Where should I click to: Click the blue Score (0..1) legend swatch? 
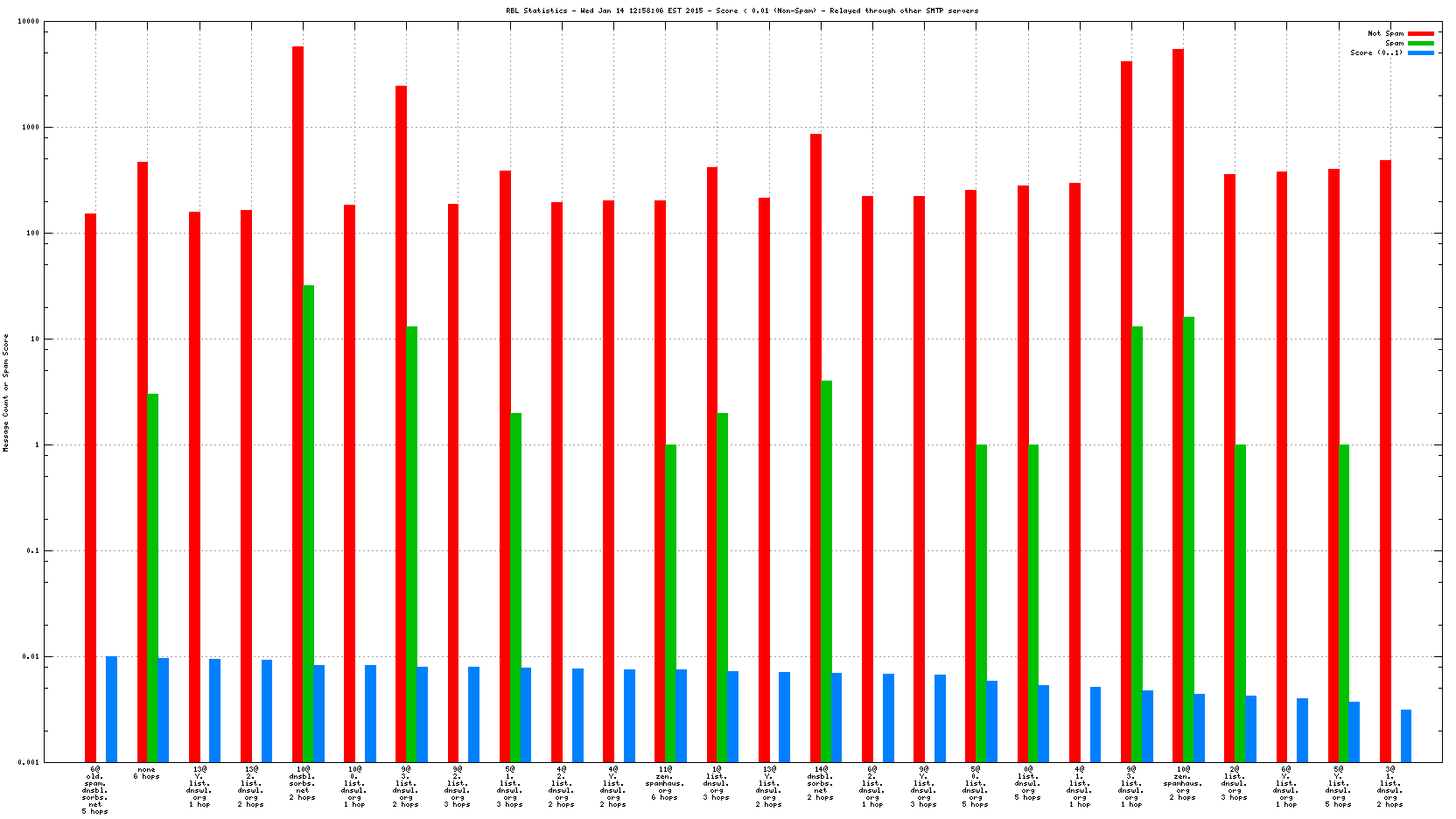(1421, 53)
